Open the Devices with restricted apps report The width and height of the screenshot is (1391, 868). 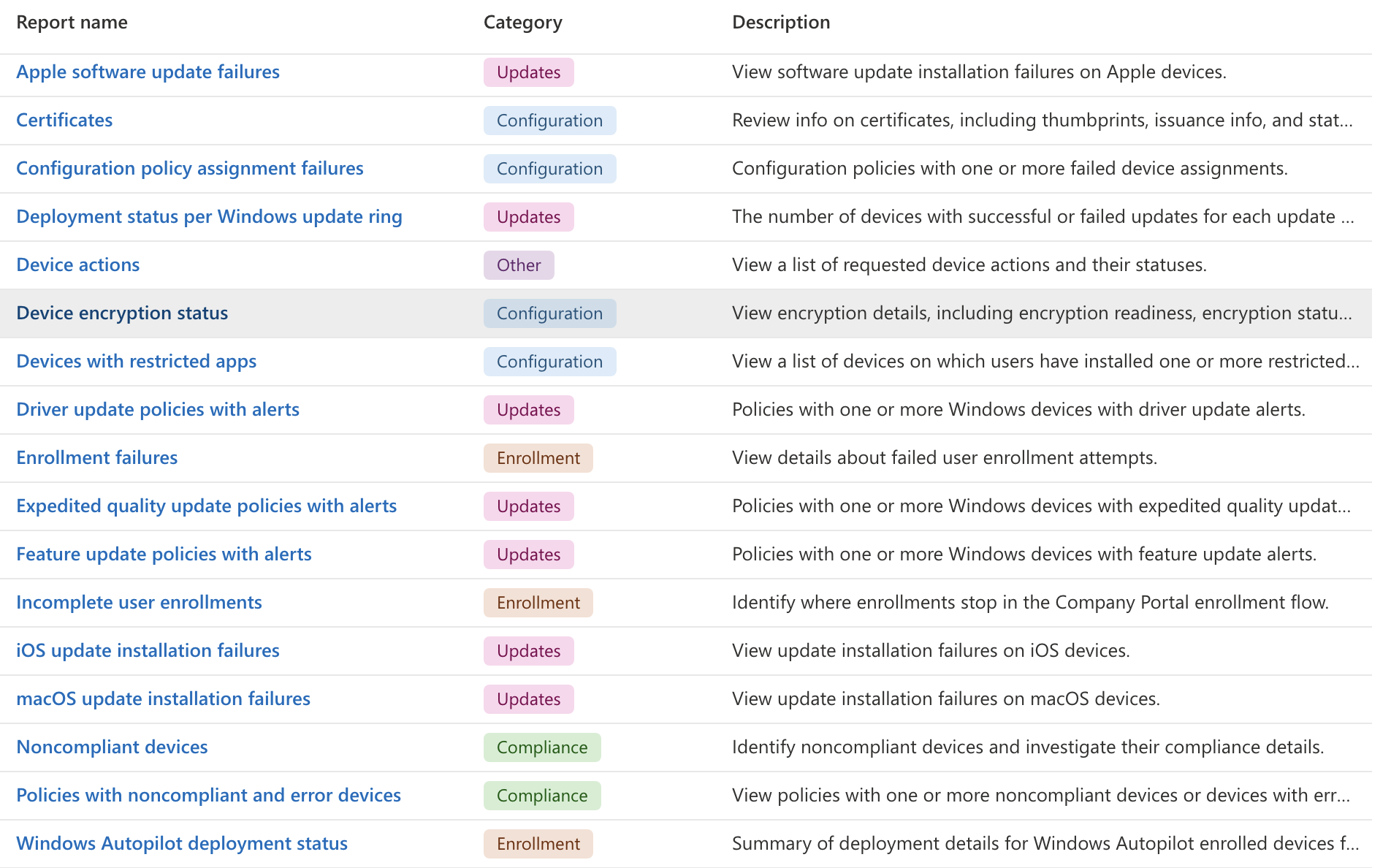coord(136,361)
